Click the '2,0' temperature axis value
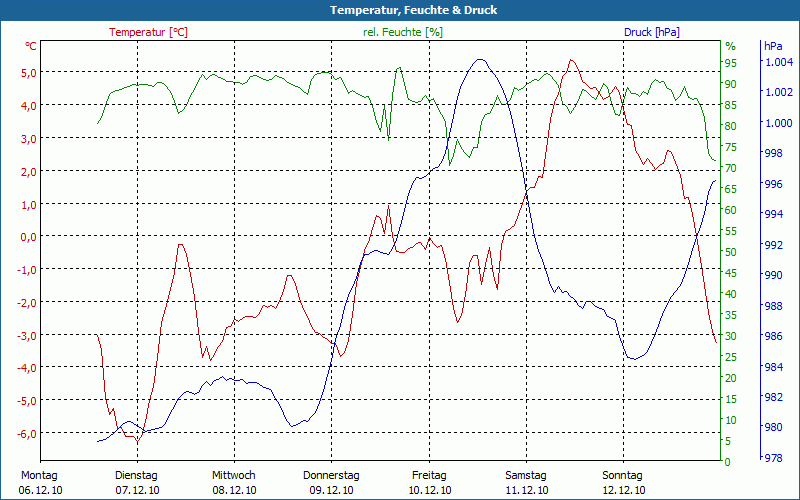This screenshot has height=500, width=800. 29,171
